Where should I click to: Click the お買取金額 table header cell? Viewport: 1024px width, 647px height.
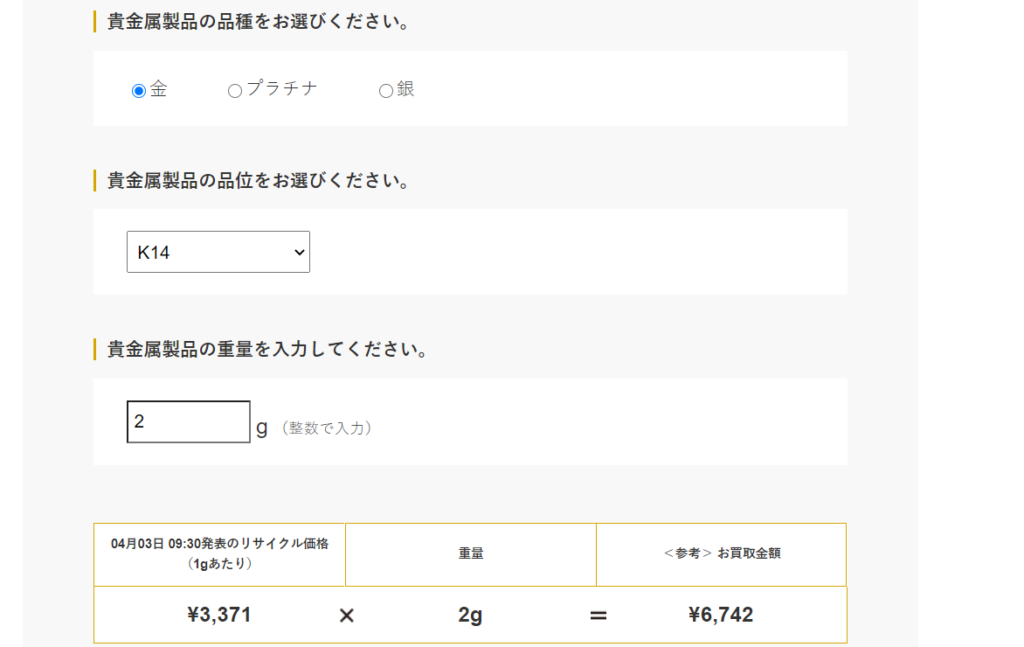[721, 553]
